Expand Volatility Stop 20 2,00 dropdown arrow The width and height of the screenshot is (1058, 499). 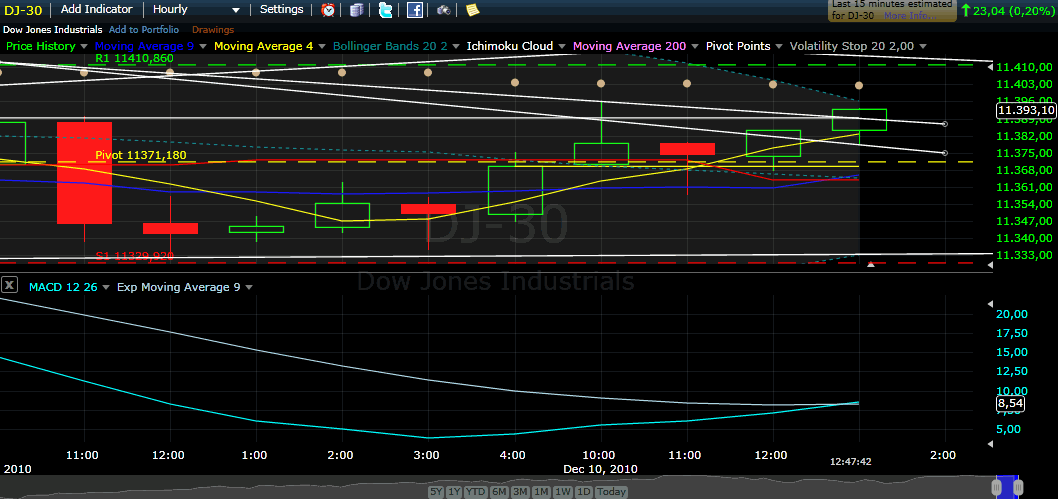(922, 47)
